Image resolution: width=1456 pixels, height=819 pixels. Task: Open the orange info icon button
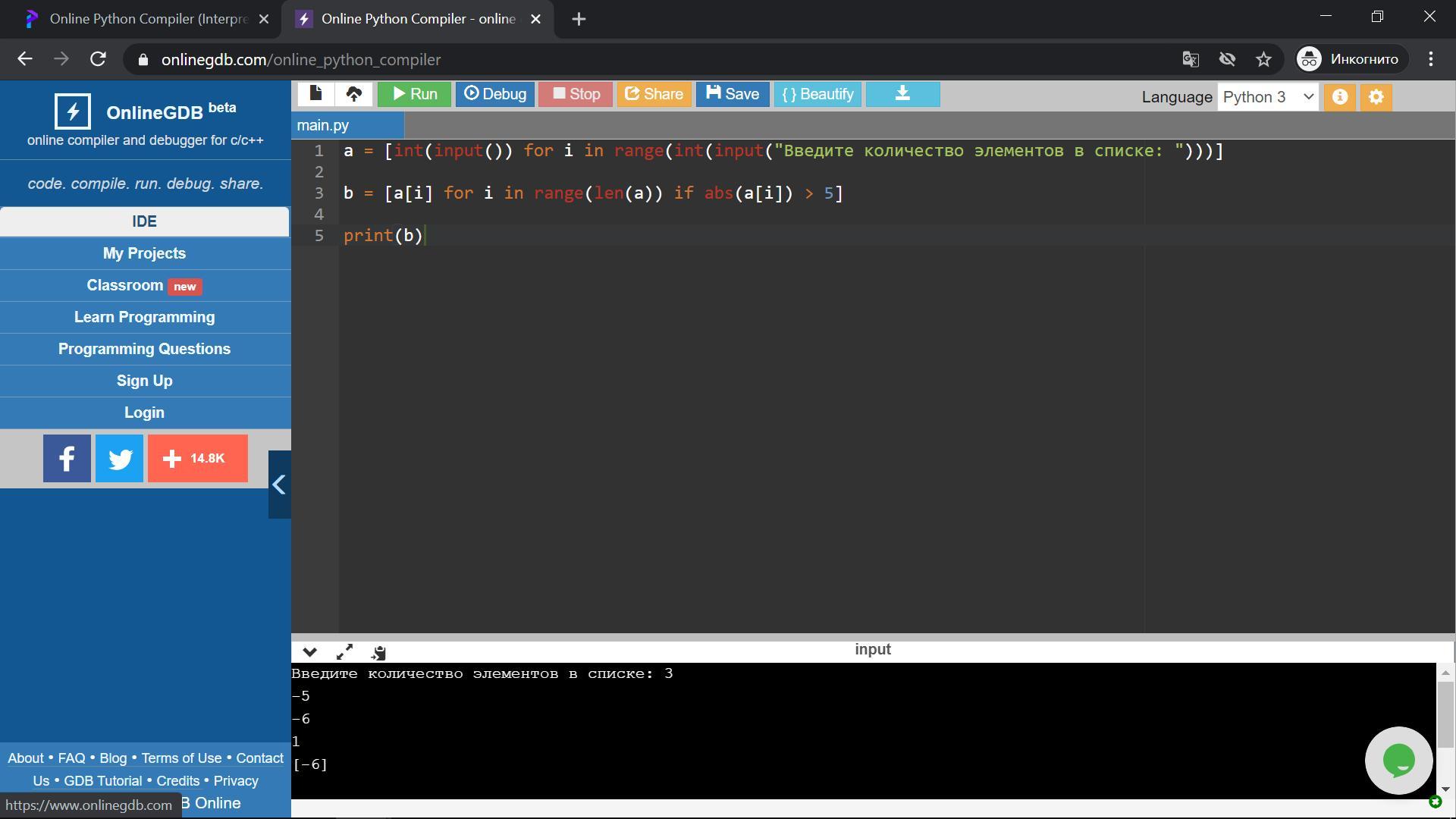coord(1339,97)
